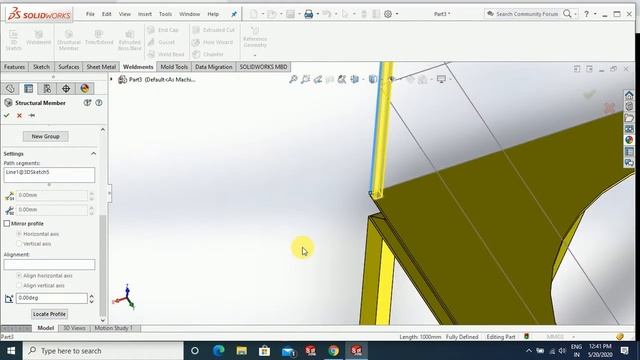Viewport: 640px width, 360px height.
Task: Pin the Structural Member property panel
Action: 32,116
